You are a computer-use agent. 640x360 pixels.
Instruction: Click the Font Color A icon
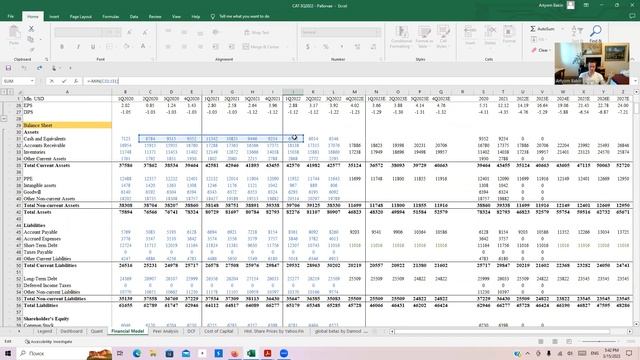143,47
